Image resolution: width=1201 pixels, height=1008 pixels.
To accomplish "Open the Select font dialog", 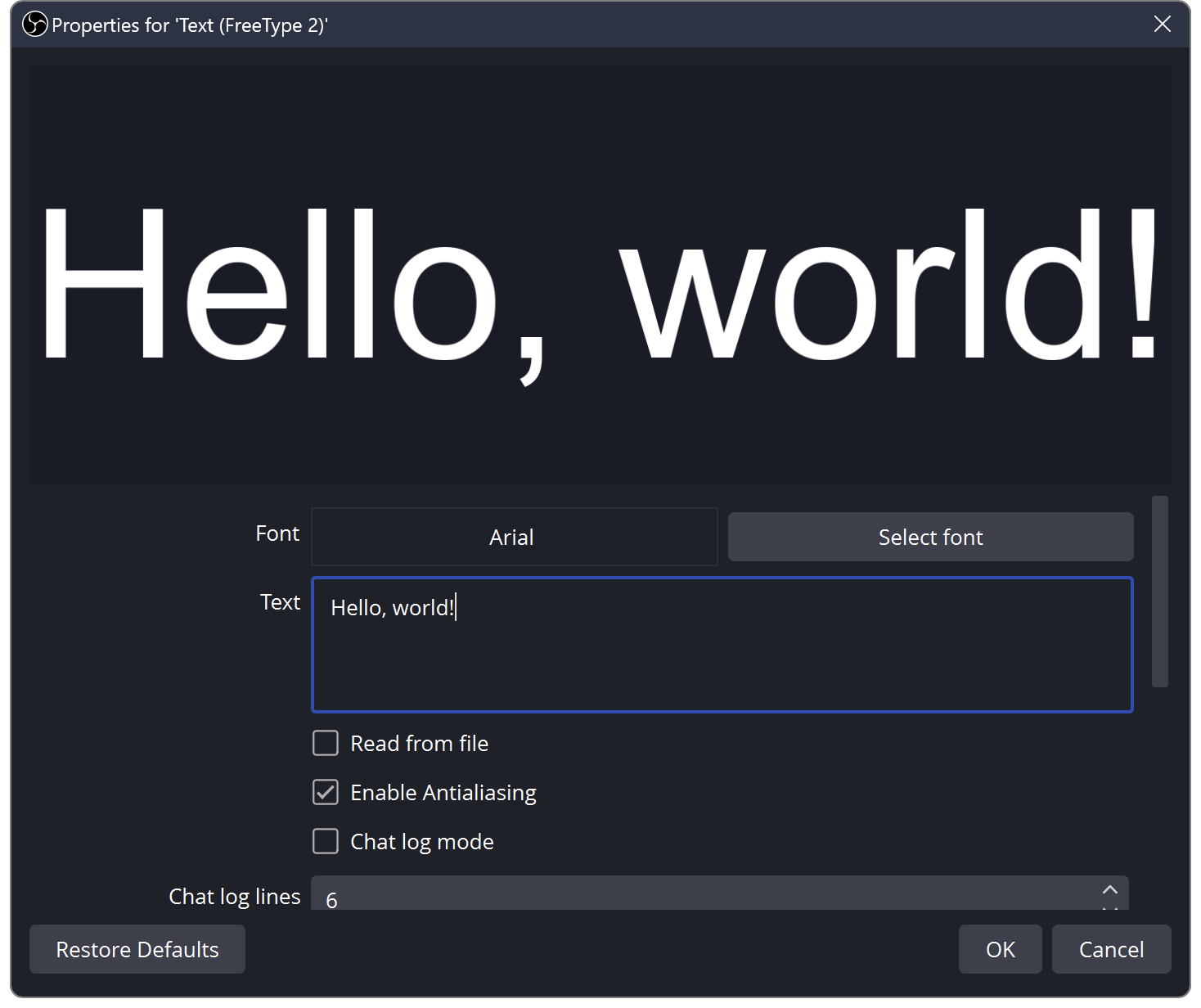I will click(x=930, y=537).
